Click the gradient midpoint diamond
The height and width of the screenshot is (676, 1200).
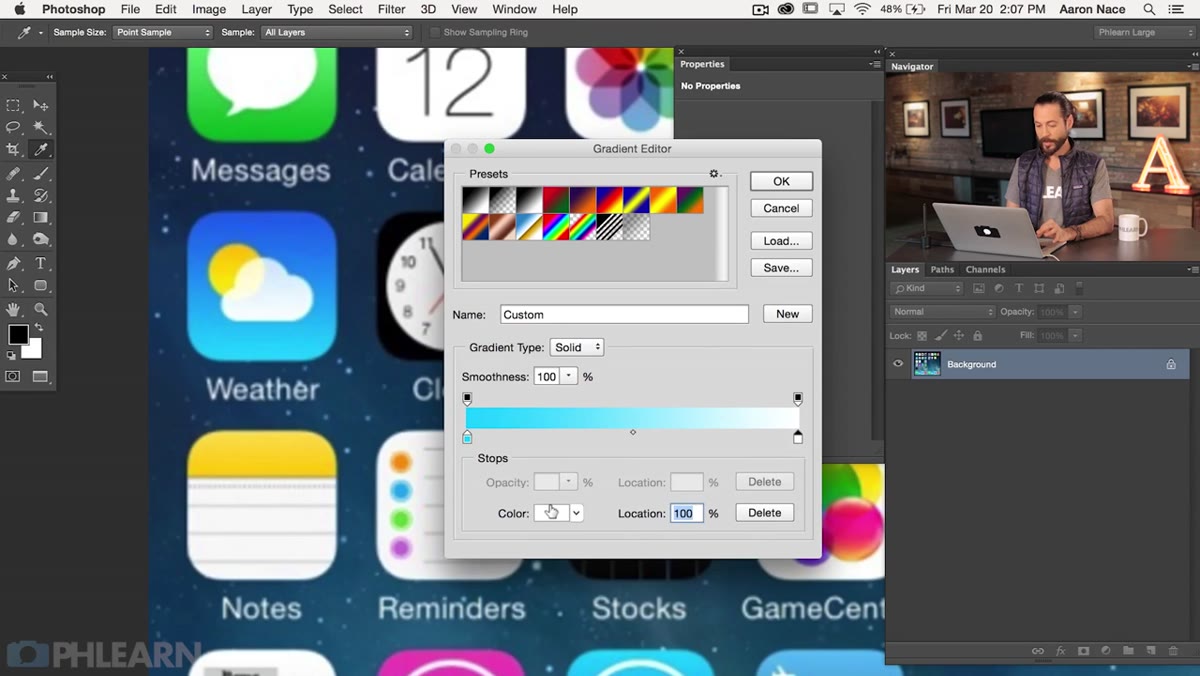[633, 432]
